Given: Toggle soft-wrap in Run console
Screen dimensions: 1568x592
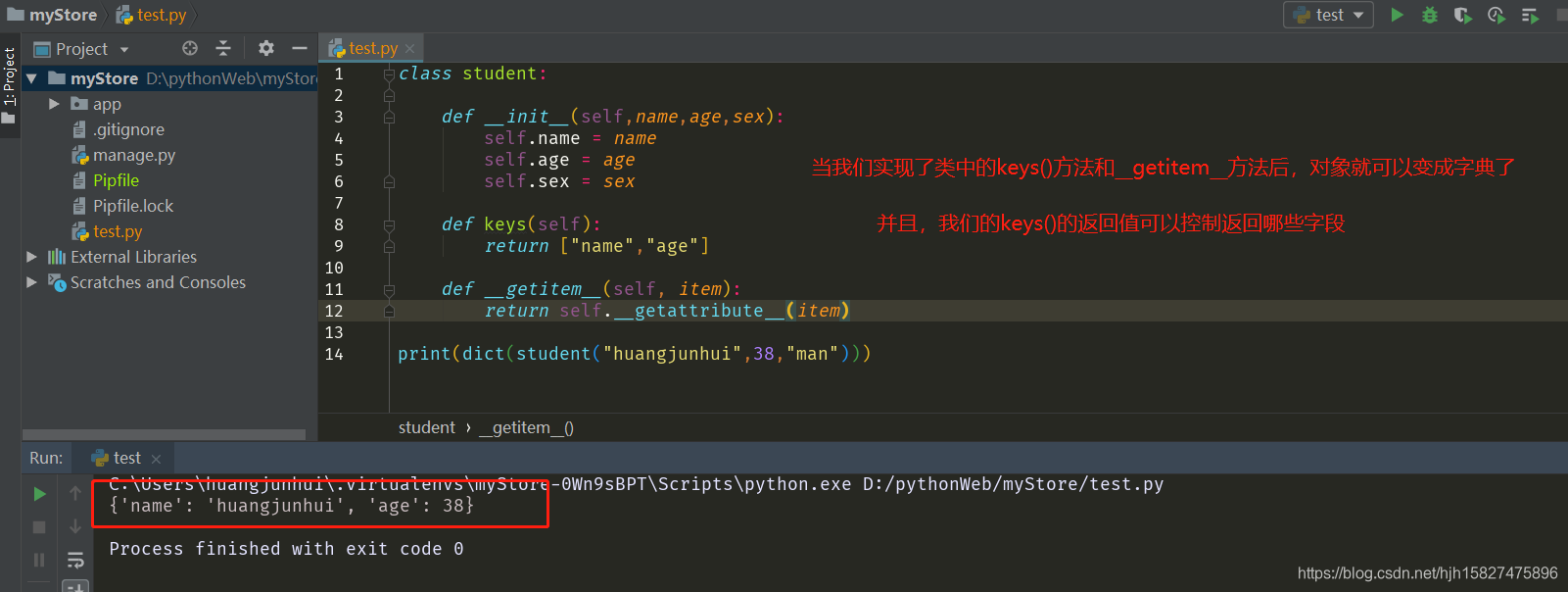Looking at the screenshot, I should 75,560.
